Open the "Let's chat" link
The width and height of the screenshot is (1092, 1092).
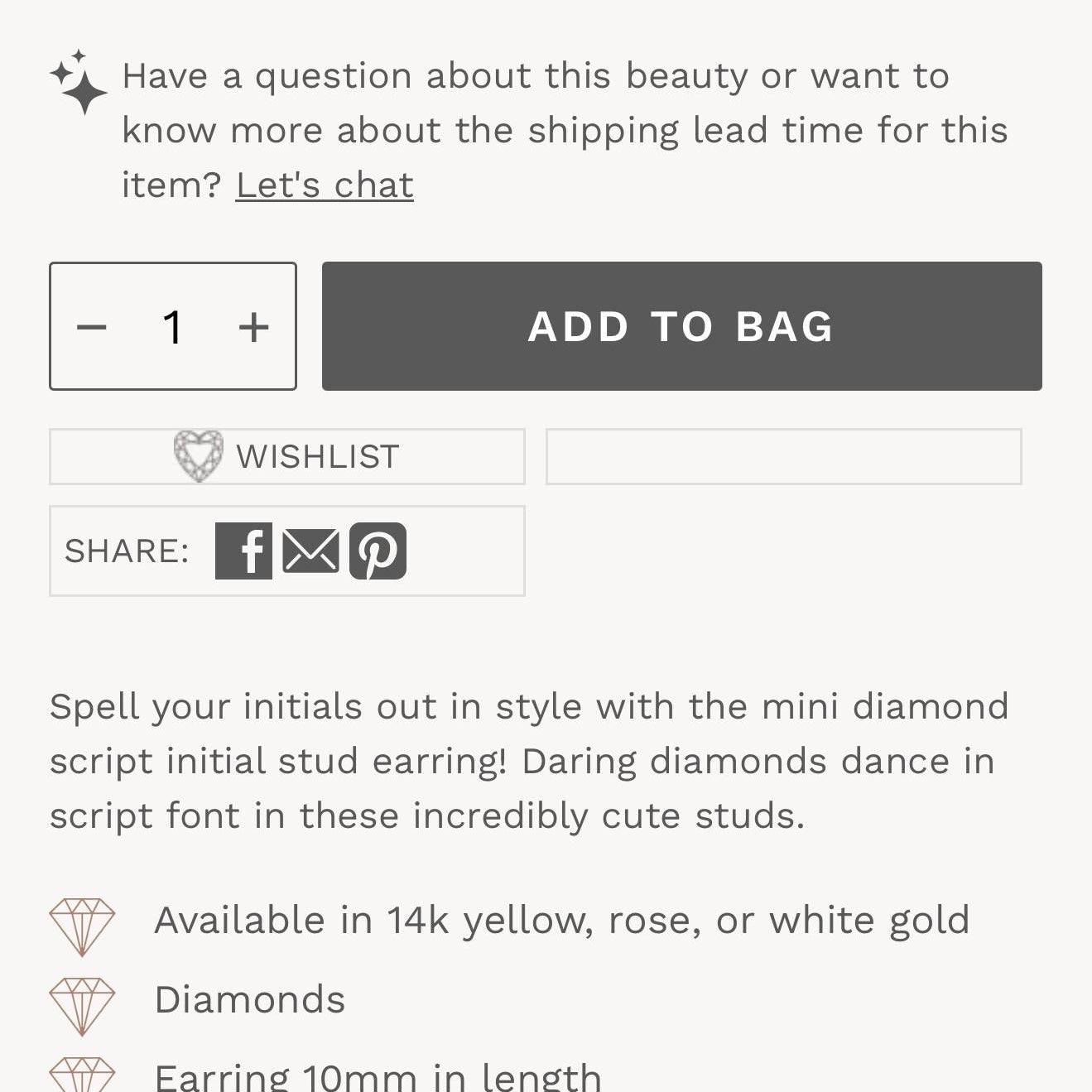point(325,185)
